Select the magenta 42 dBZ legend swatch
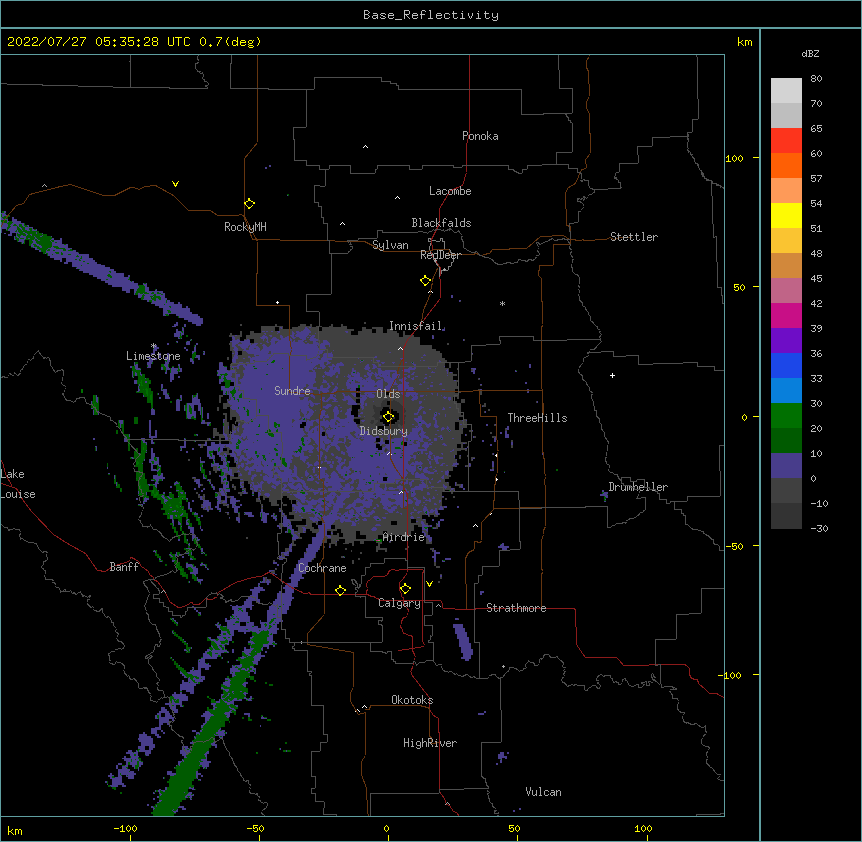Image resolution: width=862 pixels, height=842 pixels. point(786,315)
